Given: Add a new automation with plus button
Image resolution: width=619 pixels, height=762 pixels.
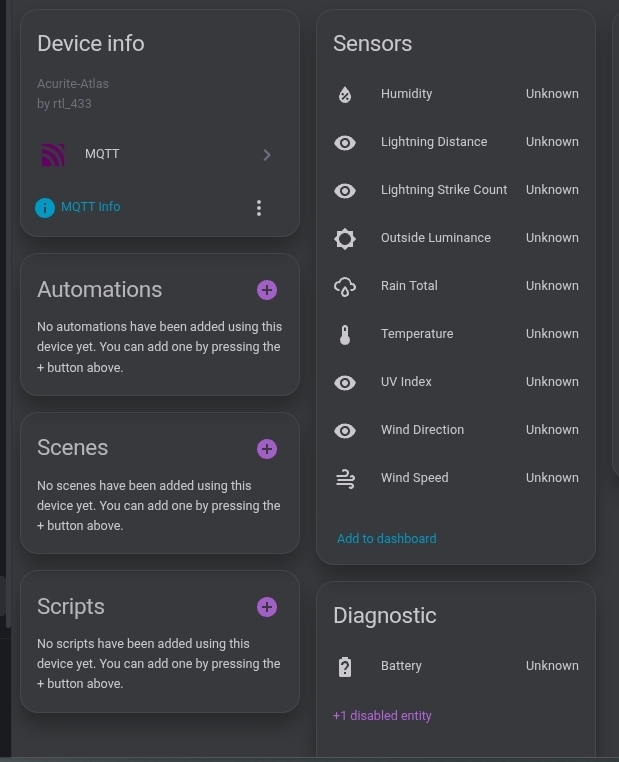Looking at the screenshot, I should tap(267, 290).
